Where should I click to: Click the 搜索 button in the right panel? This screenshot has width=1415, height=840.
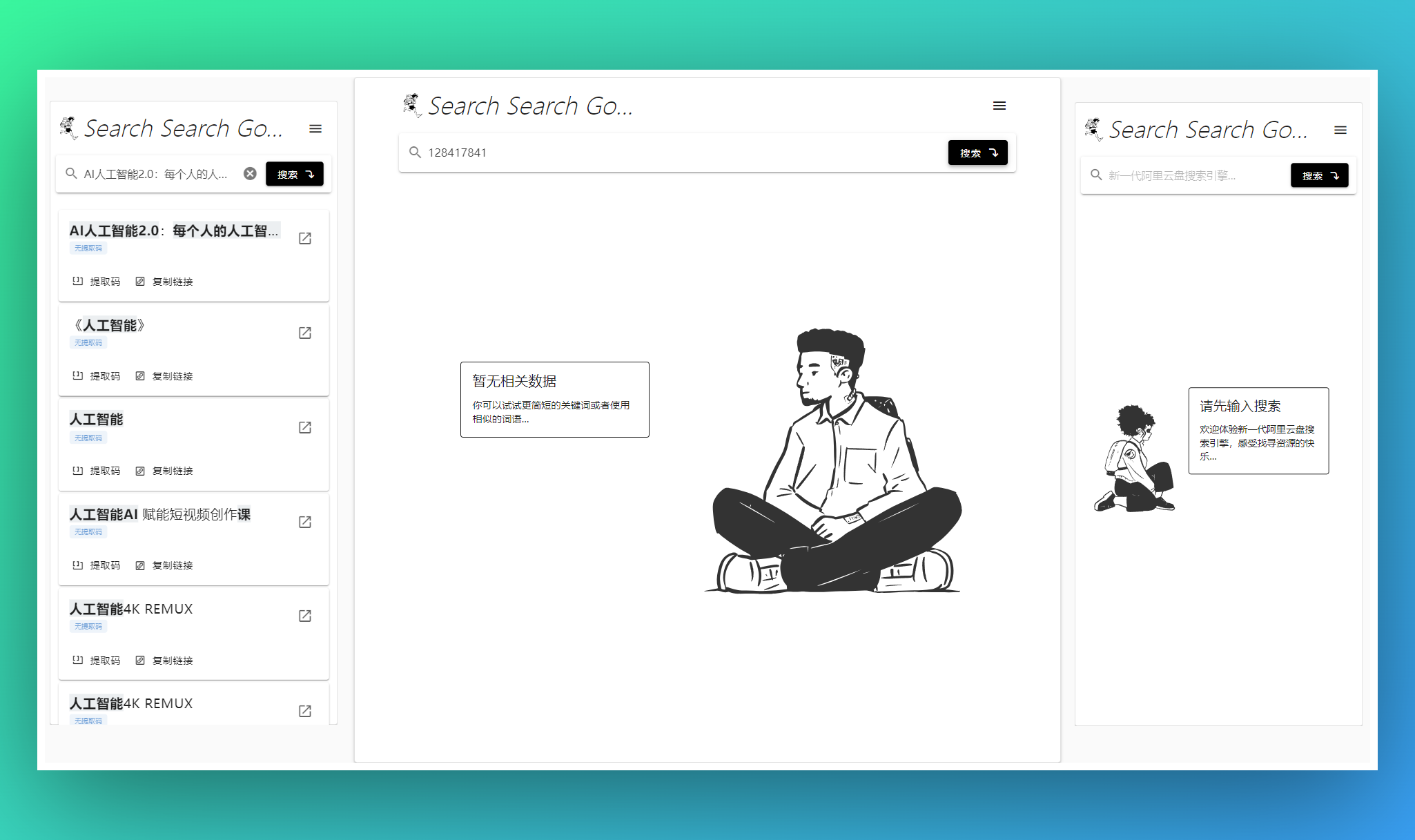pos(1322,176)
